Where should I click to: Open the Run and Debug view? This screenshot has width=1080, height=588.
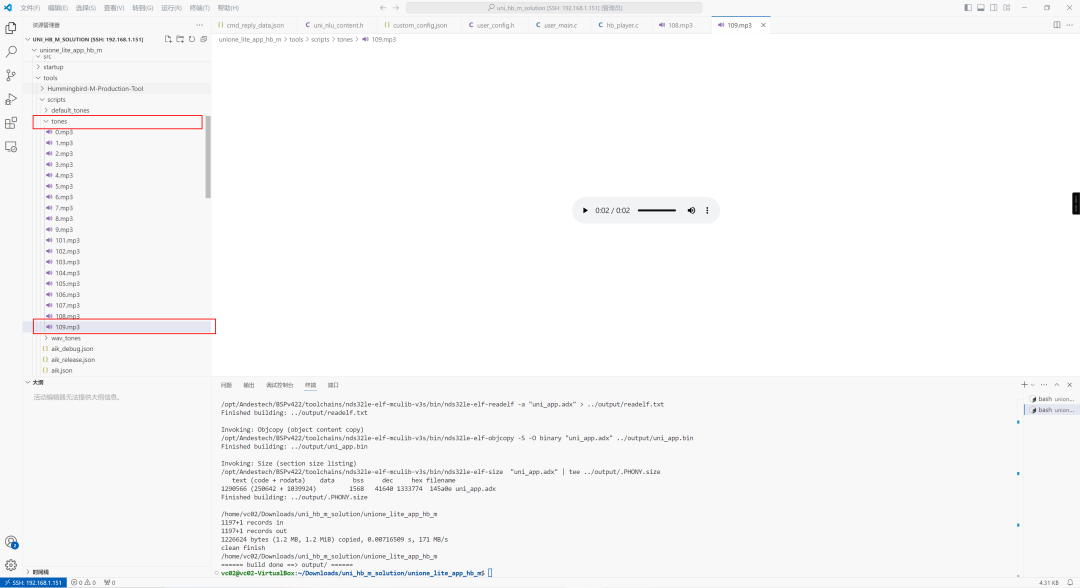[11, 99]
